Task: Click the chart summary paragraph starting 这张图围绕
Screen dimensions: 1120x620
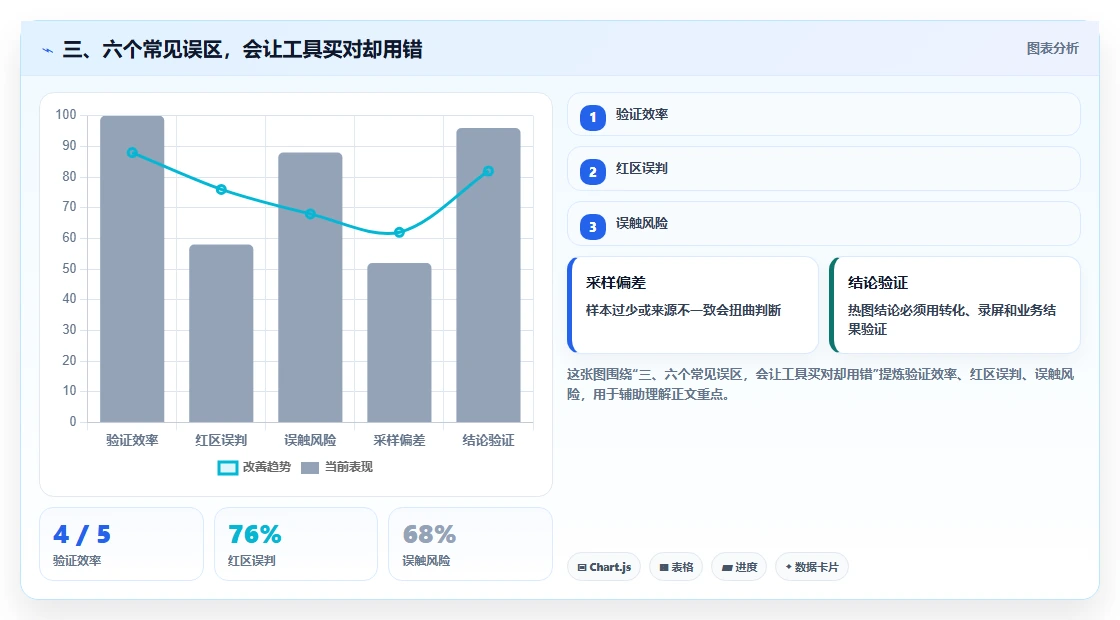Action: [821, 384]
